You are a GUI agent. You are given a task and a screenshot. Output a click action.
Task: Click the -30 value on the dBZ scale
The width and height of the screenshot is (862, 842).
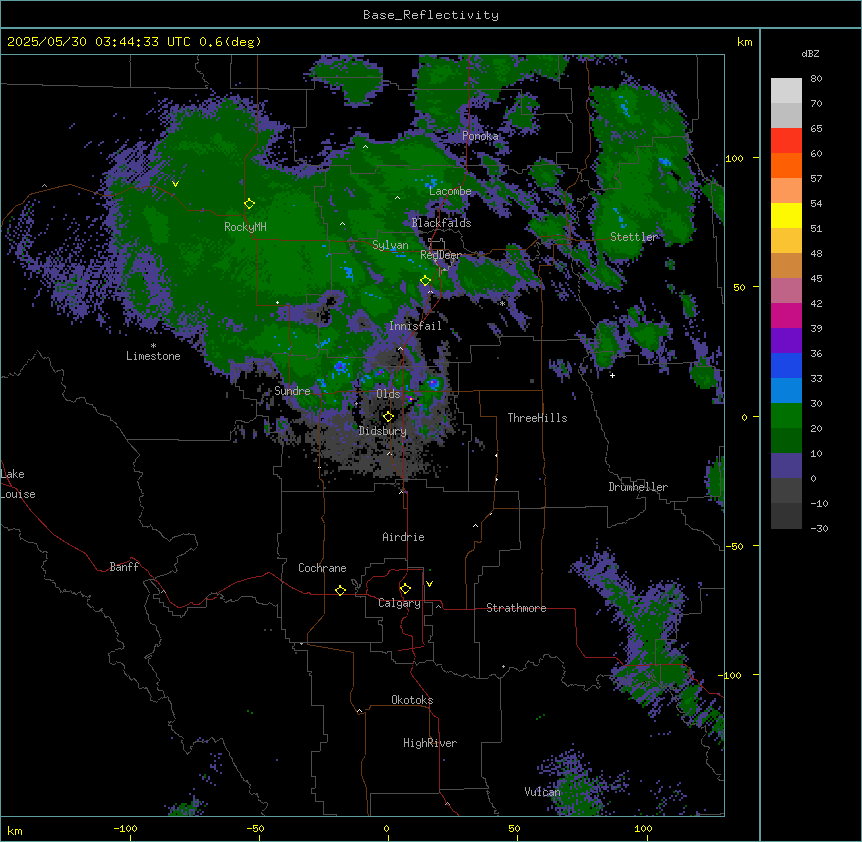(819, 528)
